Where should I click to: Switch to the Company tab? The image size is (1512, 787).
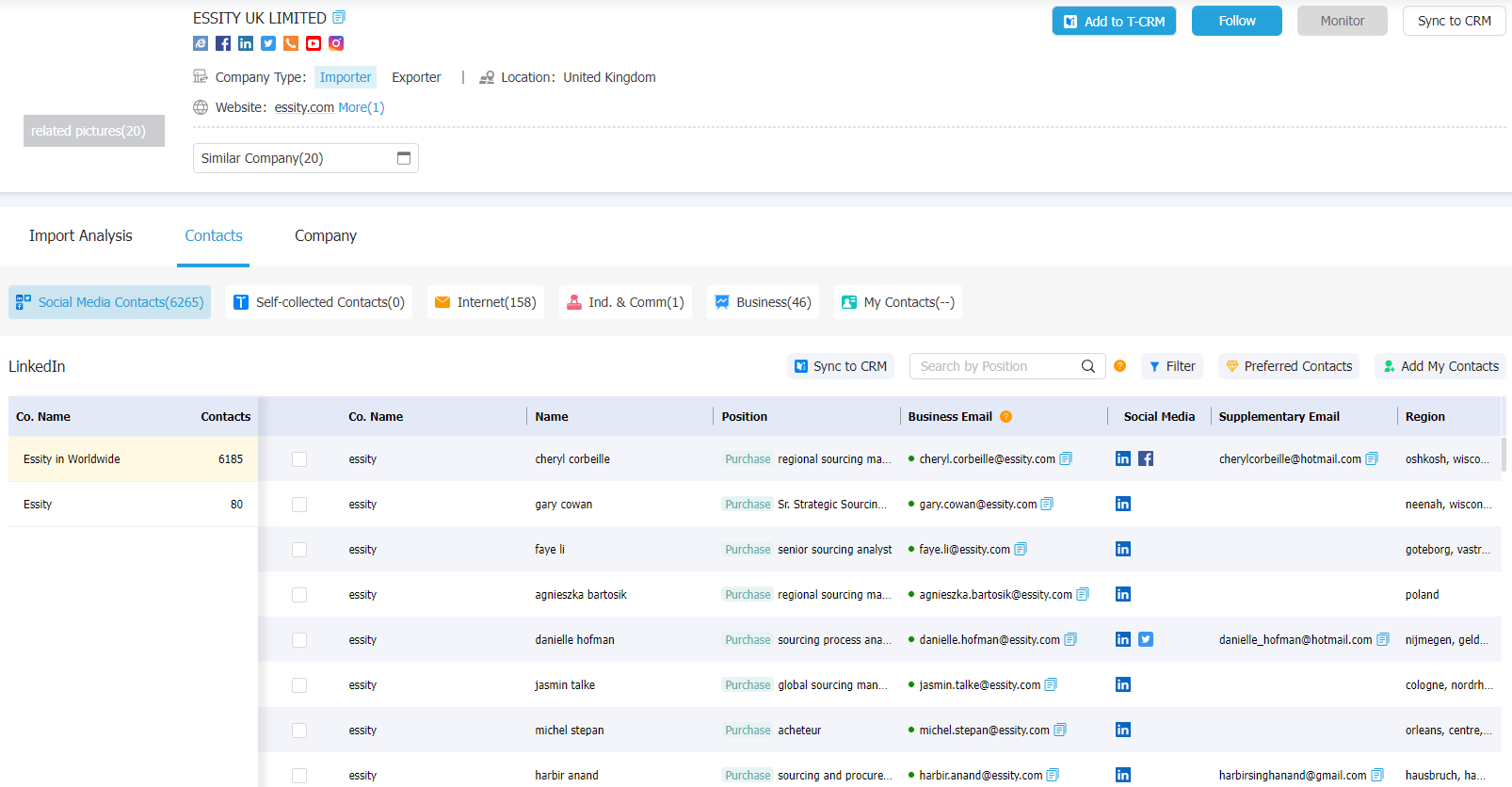(x=326, y=235)
